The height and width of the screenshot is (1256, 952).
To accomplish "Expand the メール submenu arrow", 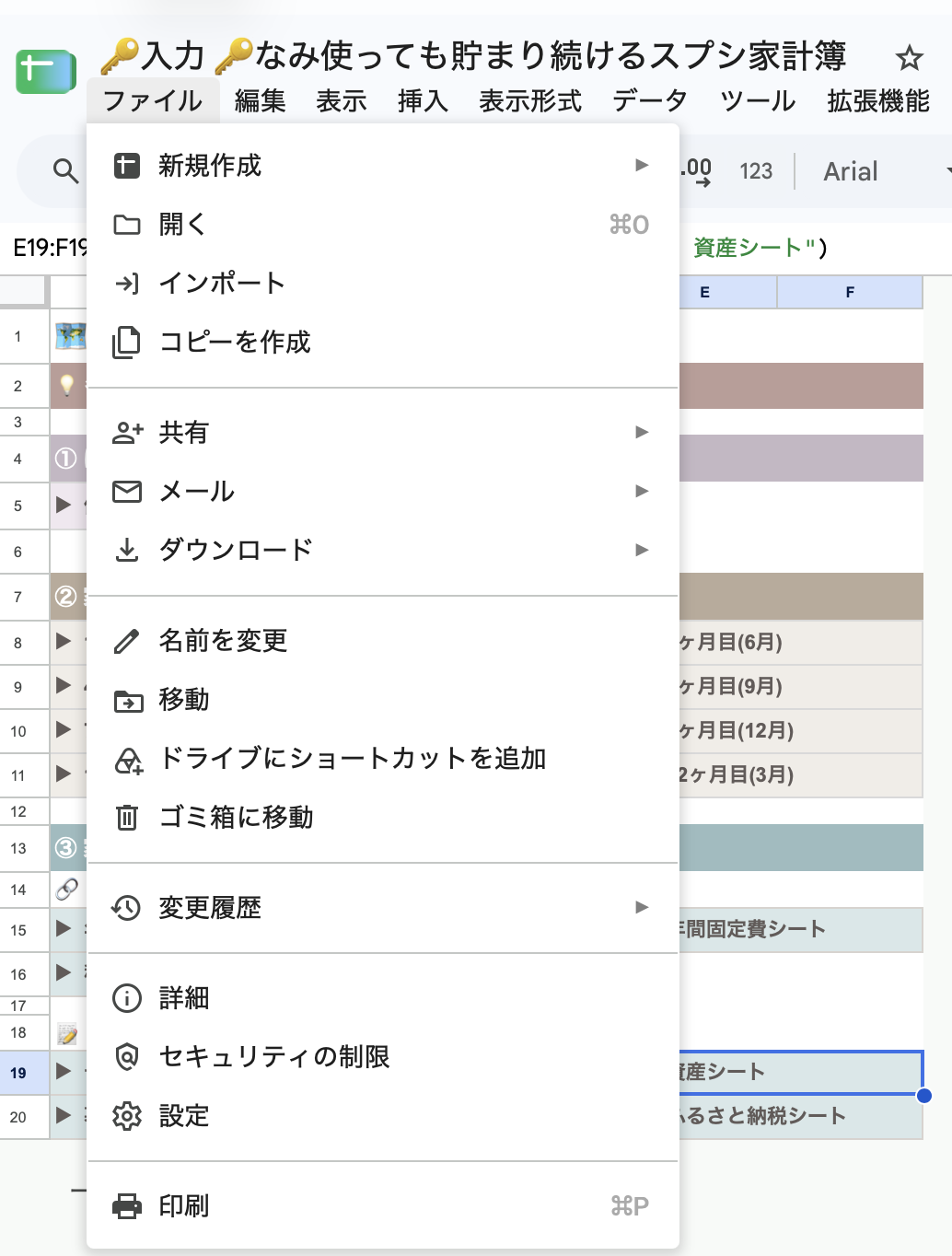I will pyautogui.click(x=642, y=491).
